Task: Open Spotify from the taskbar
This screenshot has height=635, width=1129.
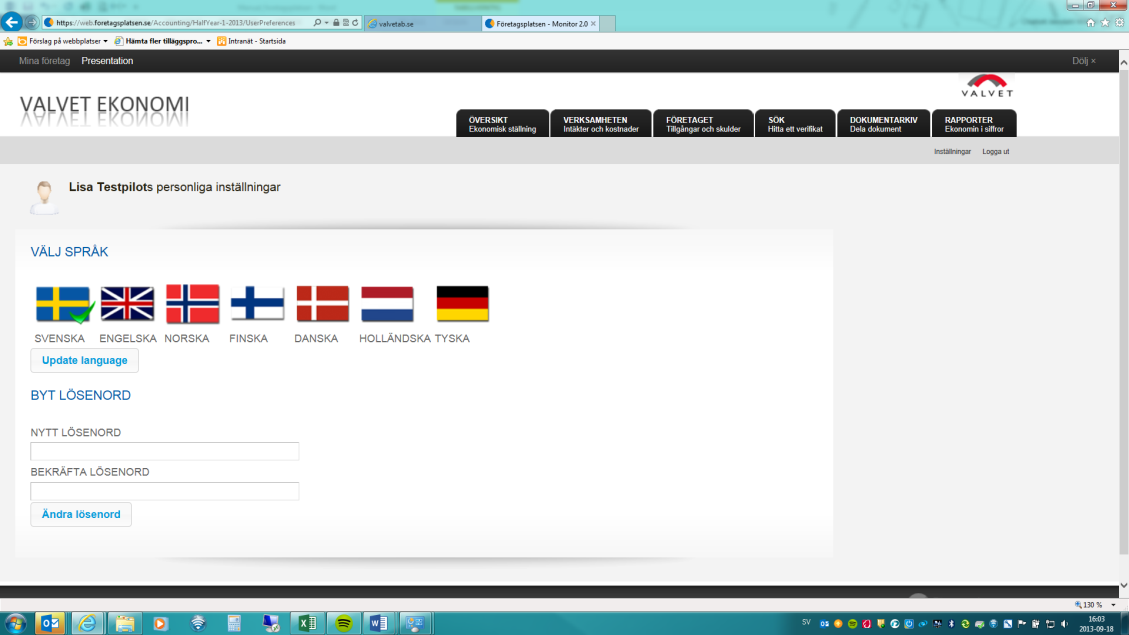Action: 344,623
